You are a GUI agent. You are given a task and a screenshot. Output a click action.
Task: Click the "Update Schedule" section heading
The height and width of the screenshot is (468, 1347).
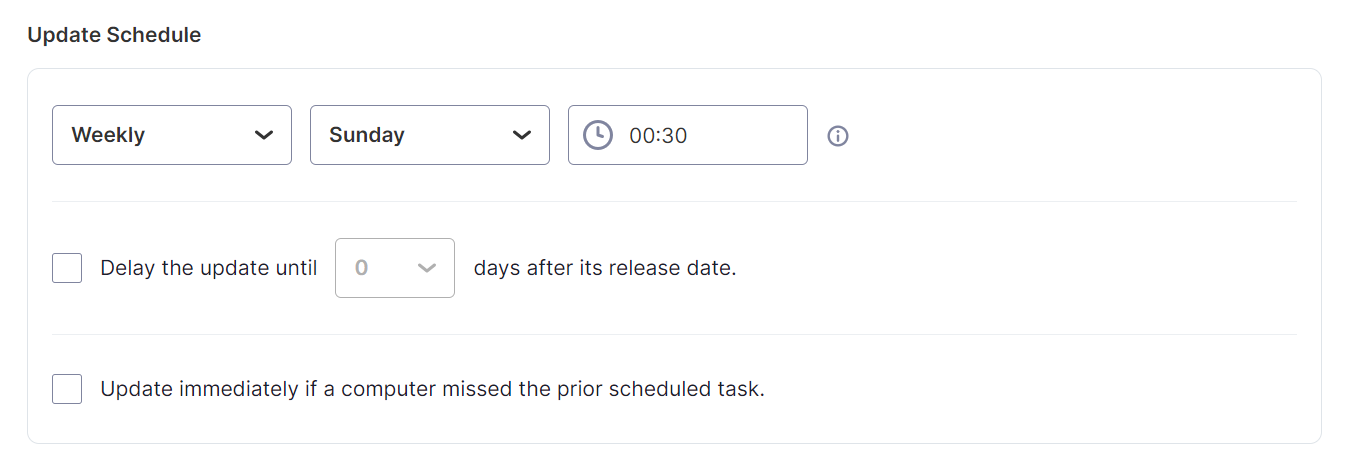tap(114, 35)
